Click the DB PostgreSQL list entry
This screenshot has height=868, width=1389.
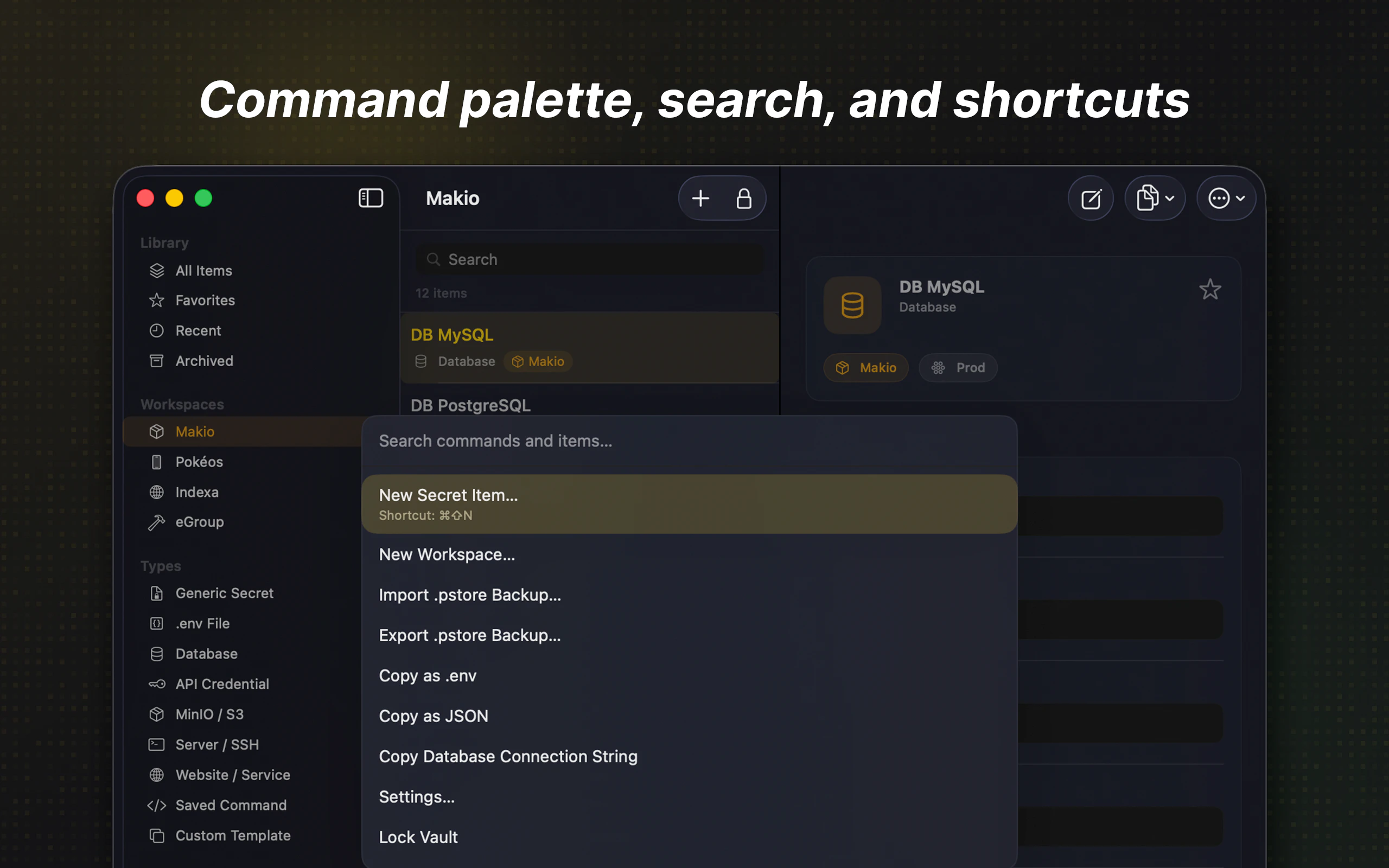click(470, 405)
